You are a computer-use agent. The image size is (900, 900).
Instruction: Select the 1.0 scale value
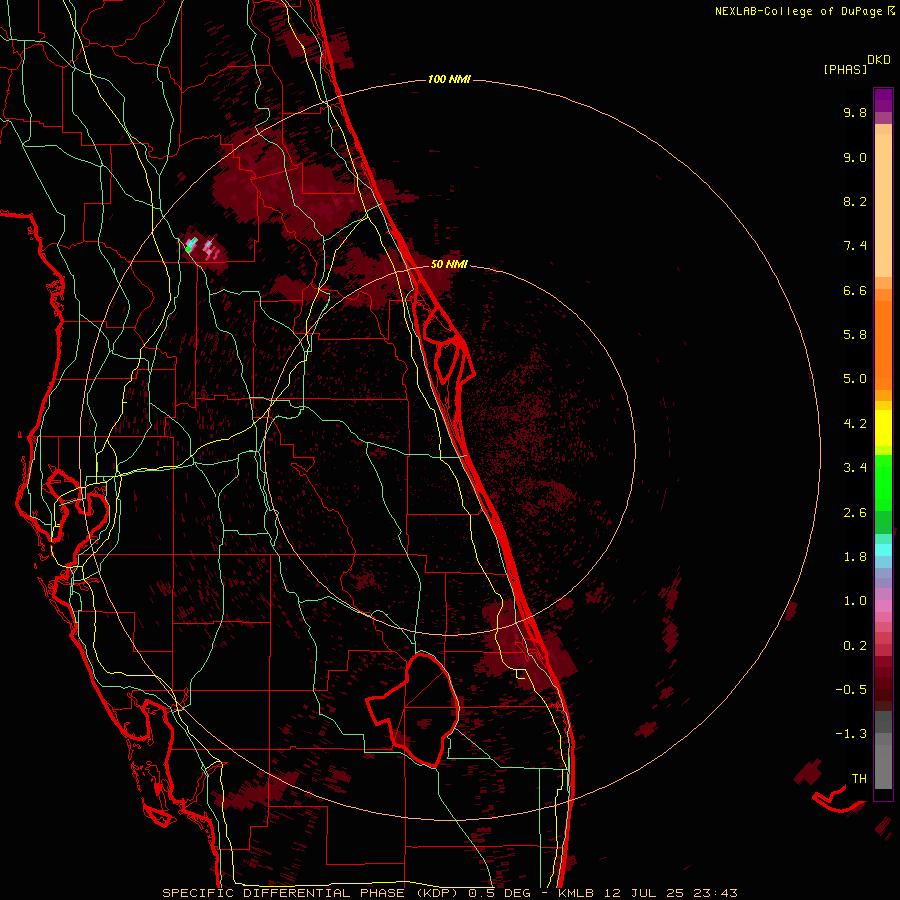[x=855, y=601]
